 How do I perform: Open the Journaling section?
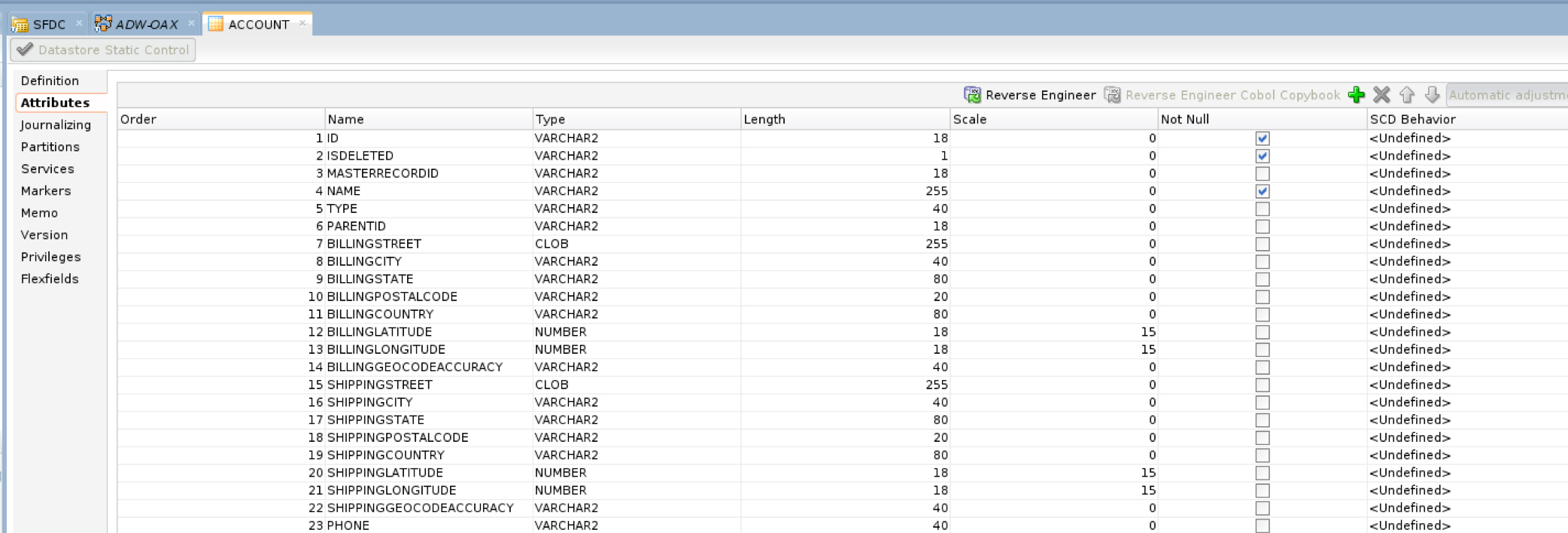(x=56, y=125)
